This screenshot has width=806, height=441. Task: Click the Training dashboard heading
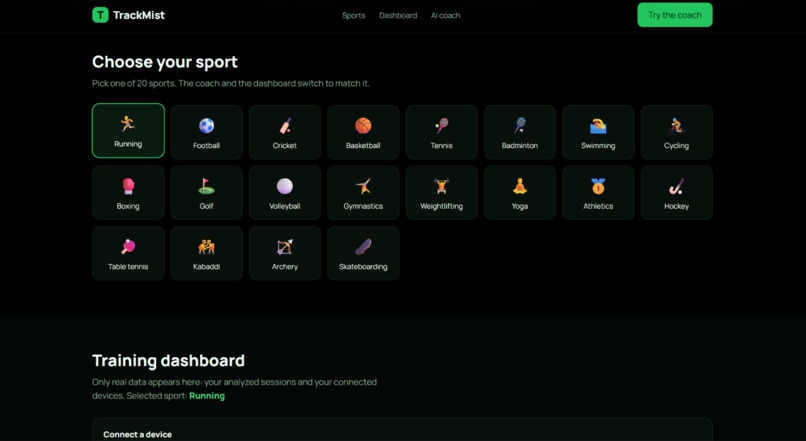click(169, 360)
